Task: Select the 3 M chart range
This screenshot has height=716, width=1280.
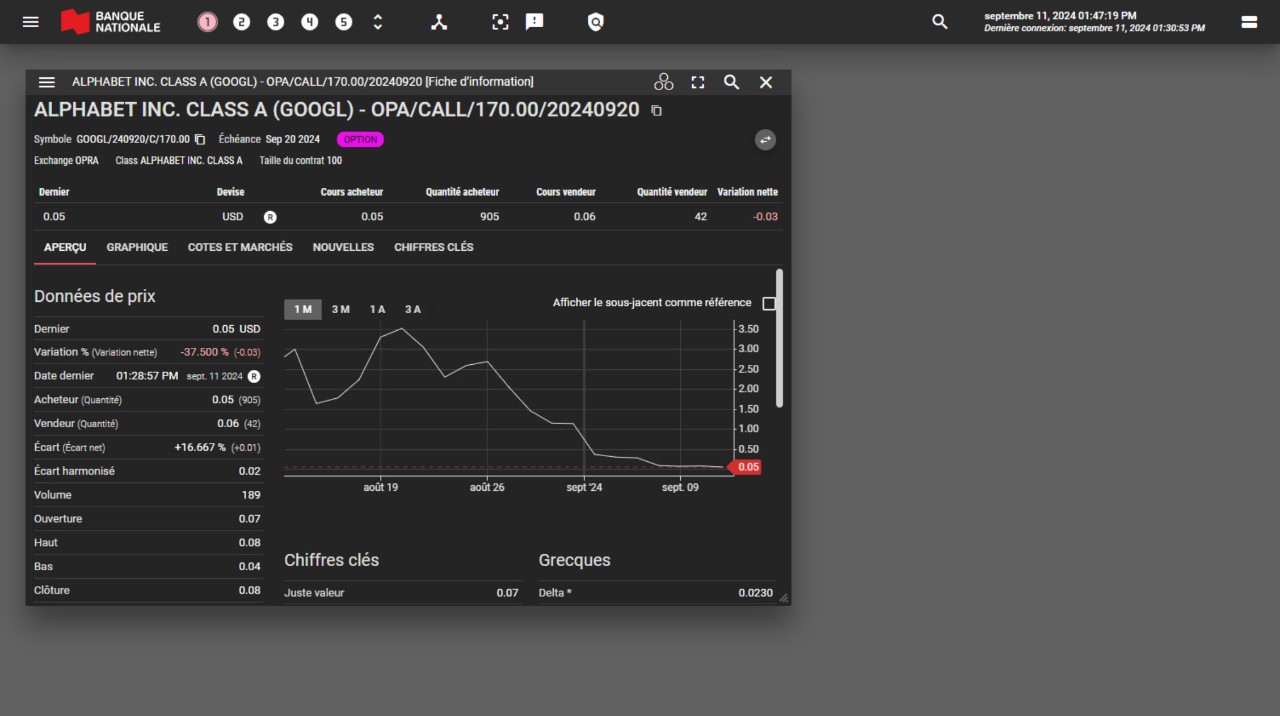Action: click(341, 309)
